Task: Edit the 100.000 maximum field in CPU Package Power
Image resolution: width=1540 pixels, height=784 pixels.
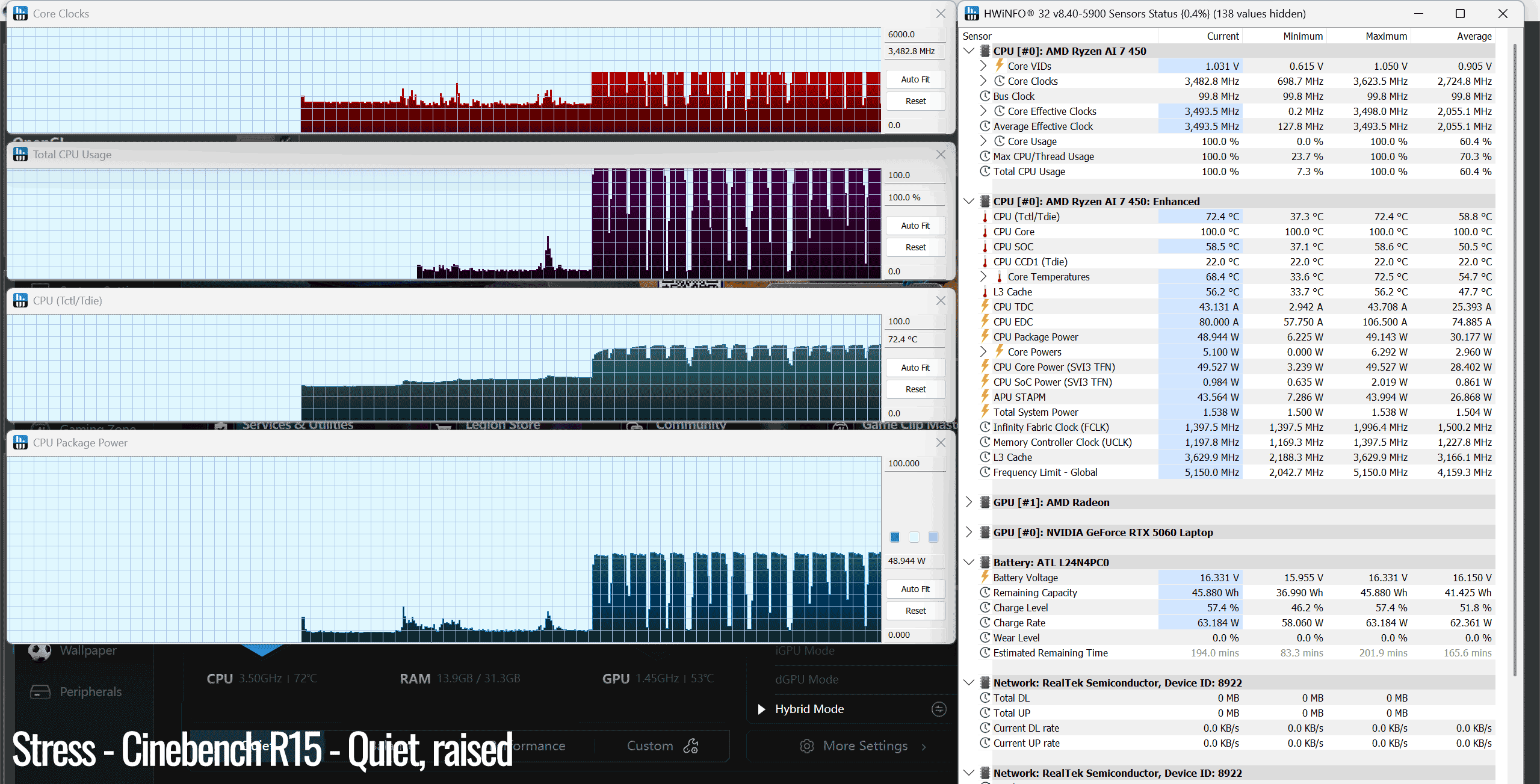Action: tap(915, 463)
